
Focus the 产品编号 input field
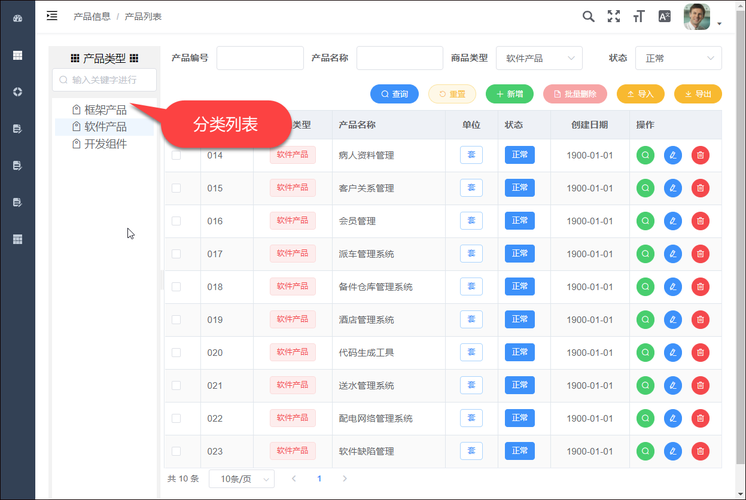point(260,58)
